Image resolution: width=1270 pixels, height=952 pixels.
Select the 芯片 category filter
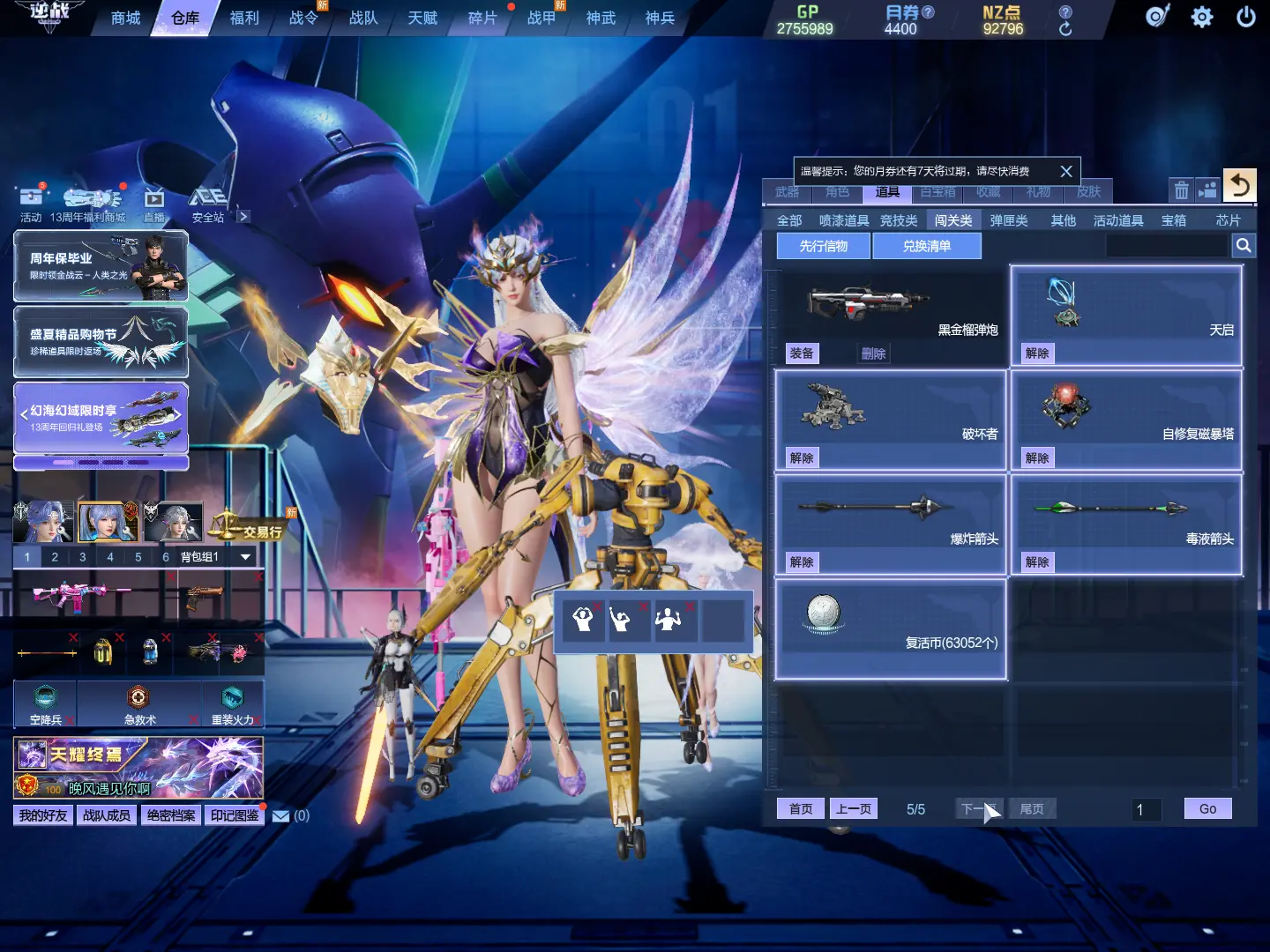(x=1228, y=220)
